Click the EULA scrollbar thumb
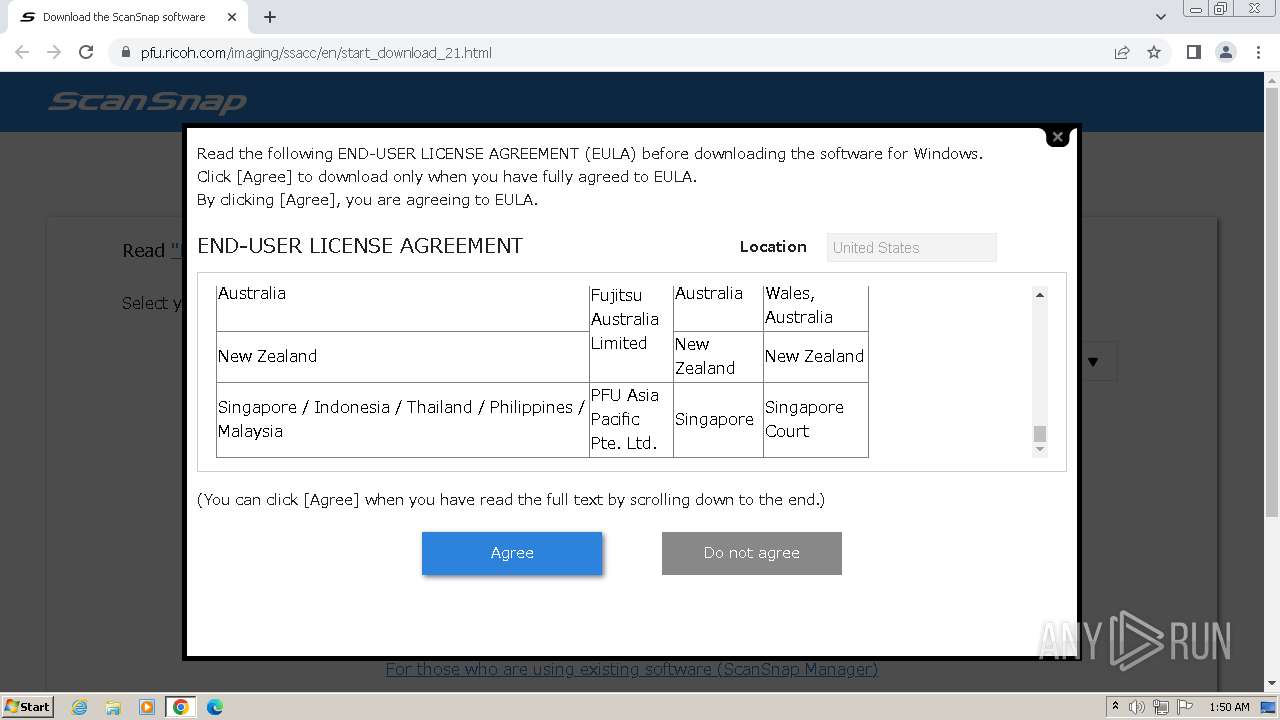Image resolution: width=1280 pixels, height=720 pixels. coord(1040,433)
